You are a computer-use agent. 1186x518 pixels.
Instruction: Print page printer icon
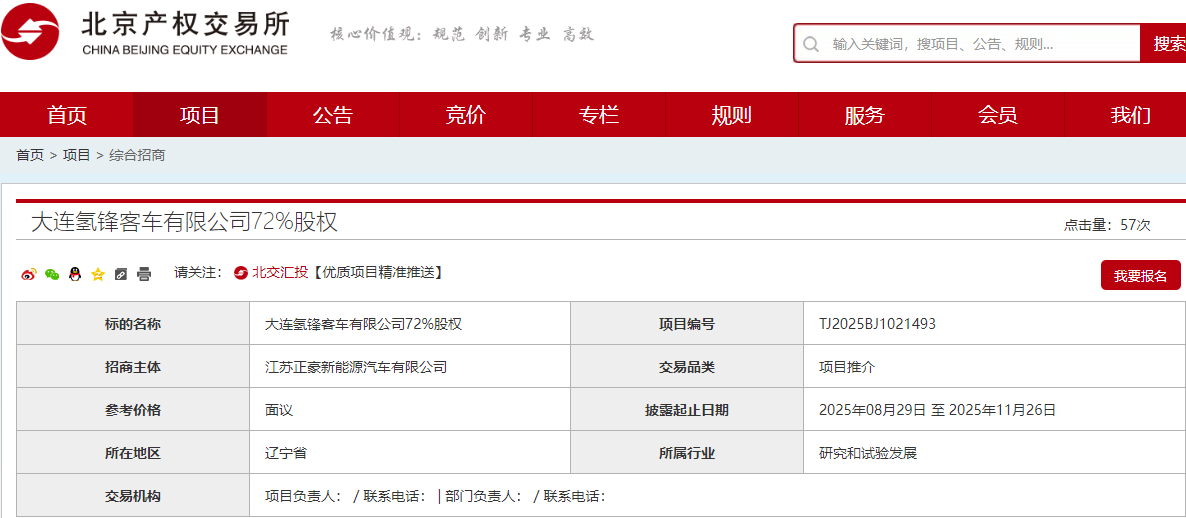click(x=144, y=275)
